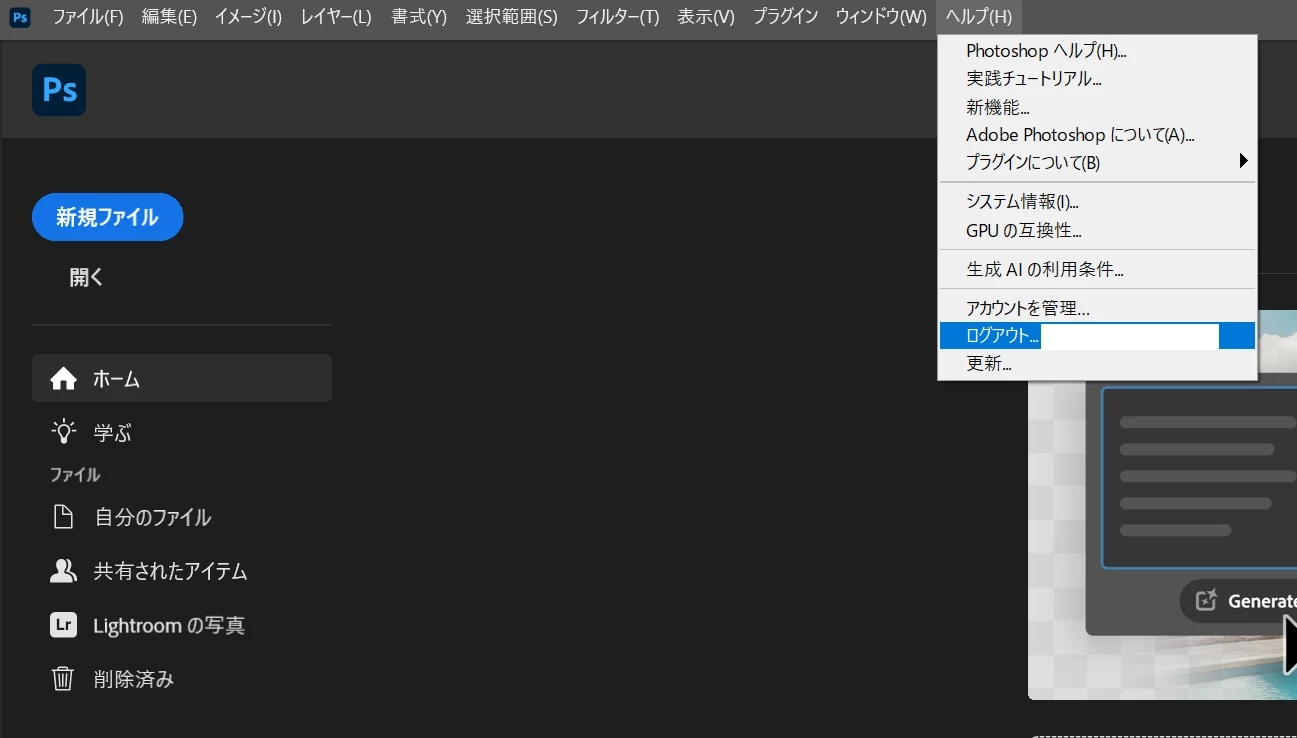The width and height of the screenshot is (1297, 738).
Task: Click the 新規ファイル button
Action: [x=107, y=217]
